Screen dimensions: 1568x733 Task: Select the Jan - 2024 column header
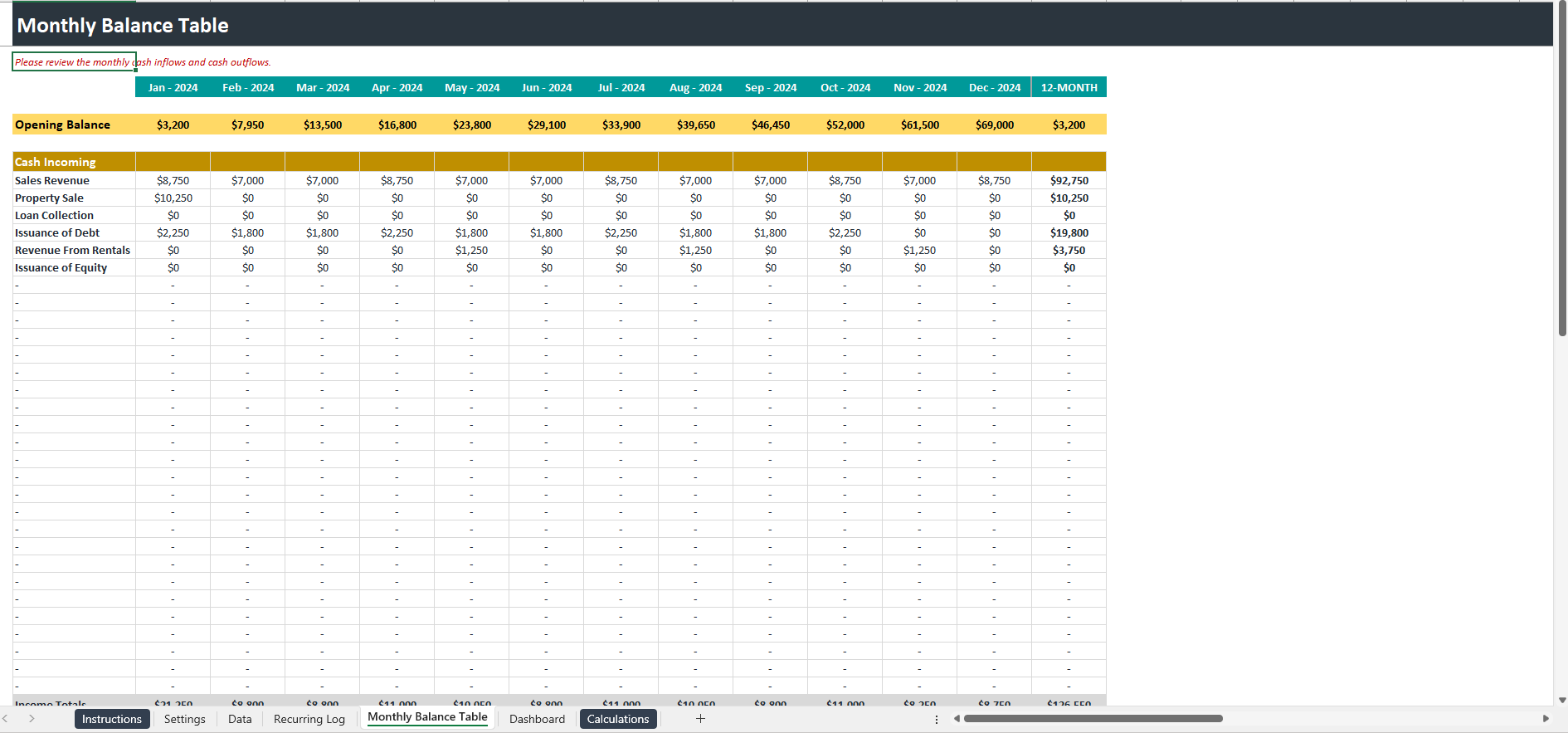coord(173,87)
